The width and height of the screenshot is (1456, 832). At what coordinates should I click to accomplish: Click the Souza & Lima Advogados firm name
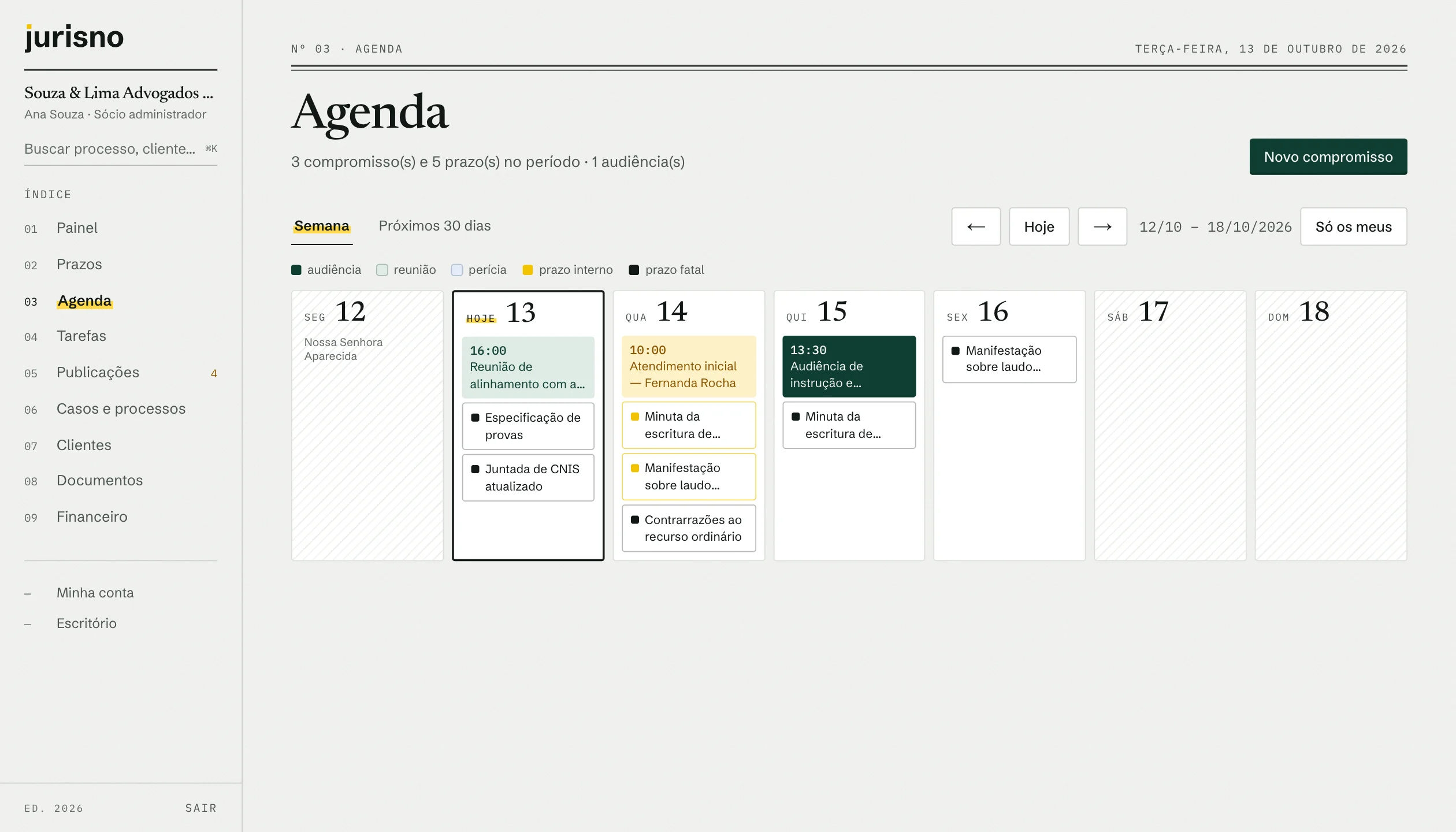(118, 92)
